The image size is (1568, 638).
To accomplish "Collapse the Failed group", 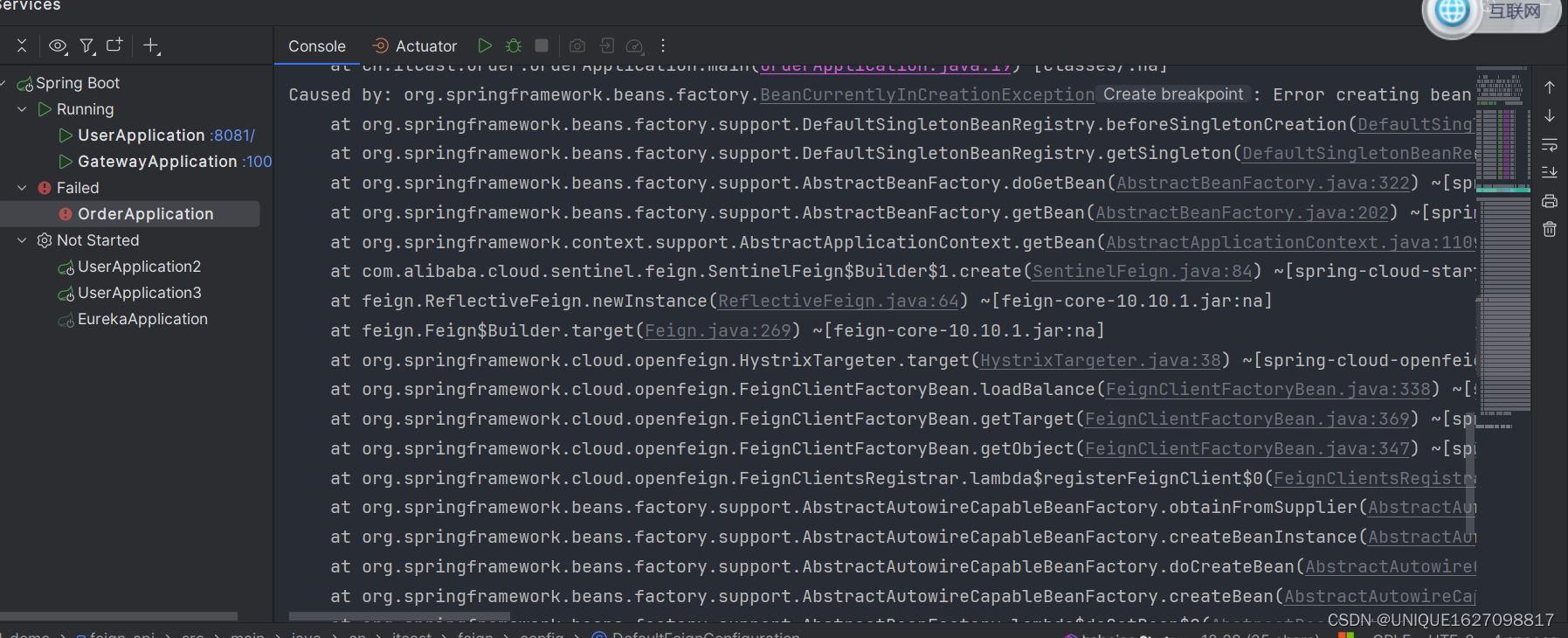I will tap(22, 188).
